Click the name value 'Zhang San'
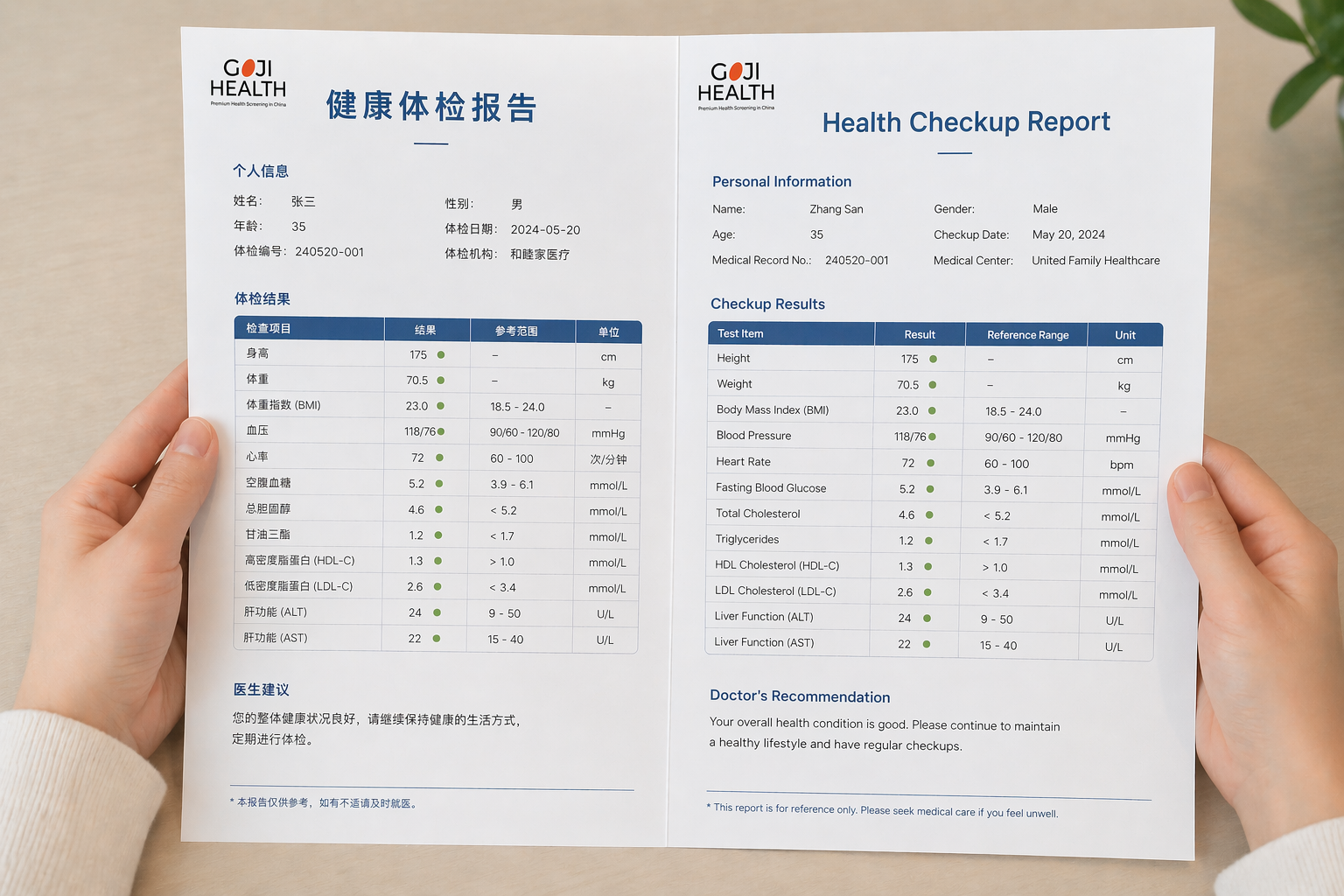Image resolution: width=1344 pixels, height=896 pixels. pyautogui.click(x=836, y=209)
